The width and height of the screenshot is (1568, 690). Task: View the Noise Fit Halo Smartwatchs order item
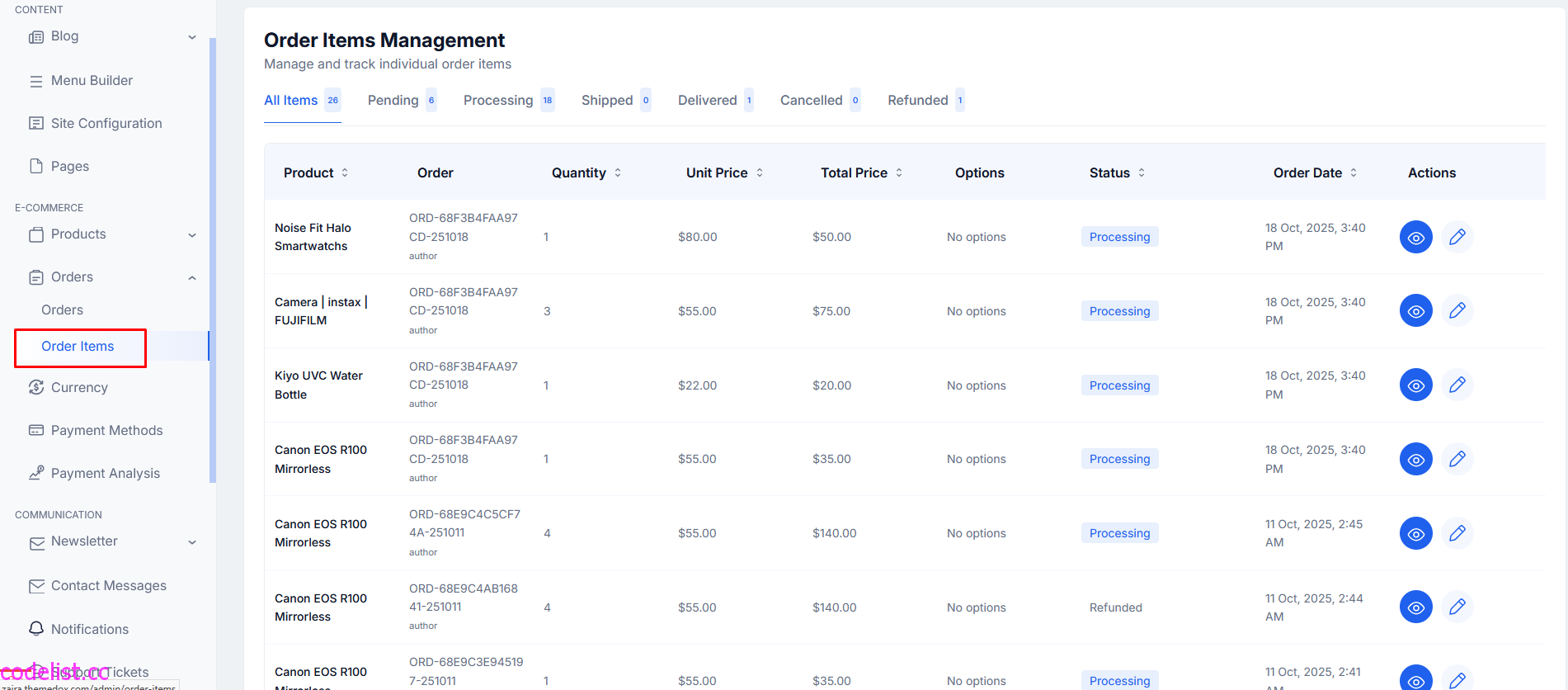[x=1415, y=237]
